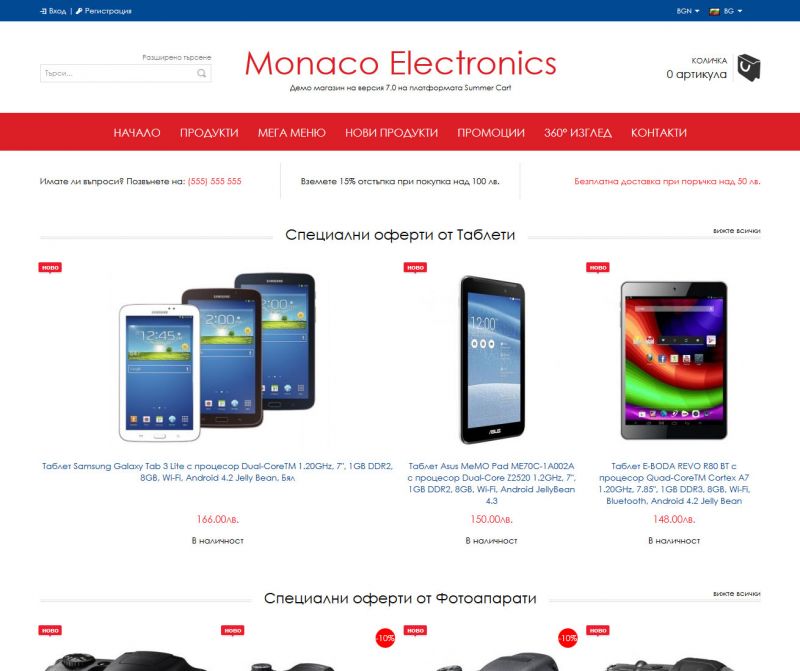
Task: Click the -10% discount badge on second camera
Action: pos(385,638)
